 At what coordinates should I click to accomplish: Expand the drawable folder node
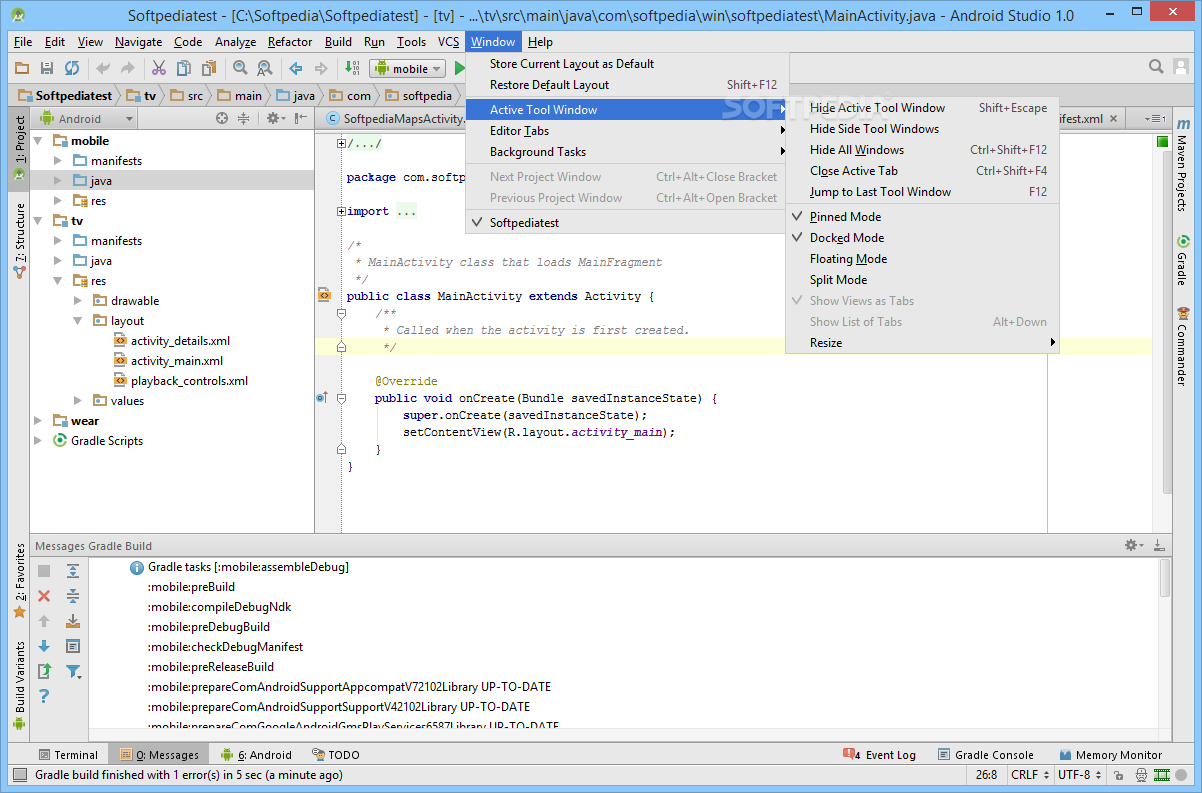click(79, 301)
